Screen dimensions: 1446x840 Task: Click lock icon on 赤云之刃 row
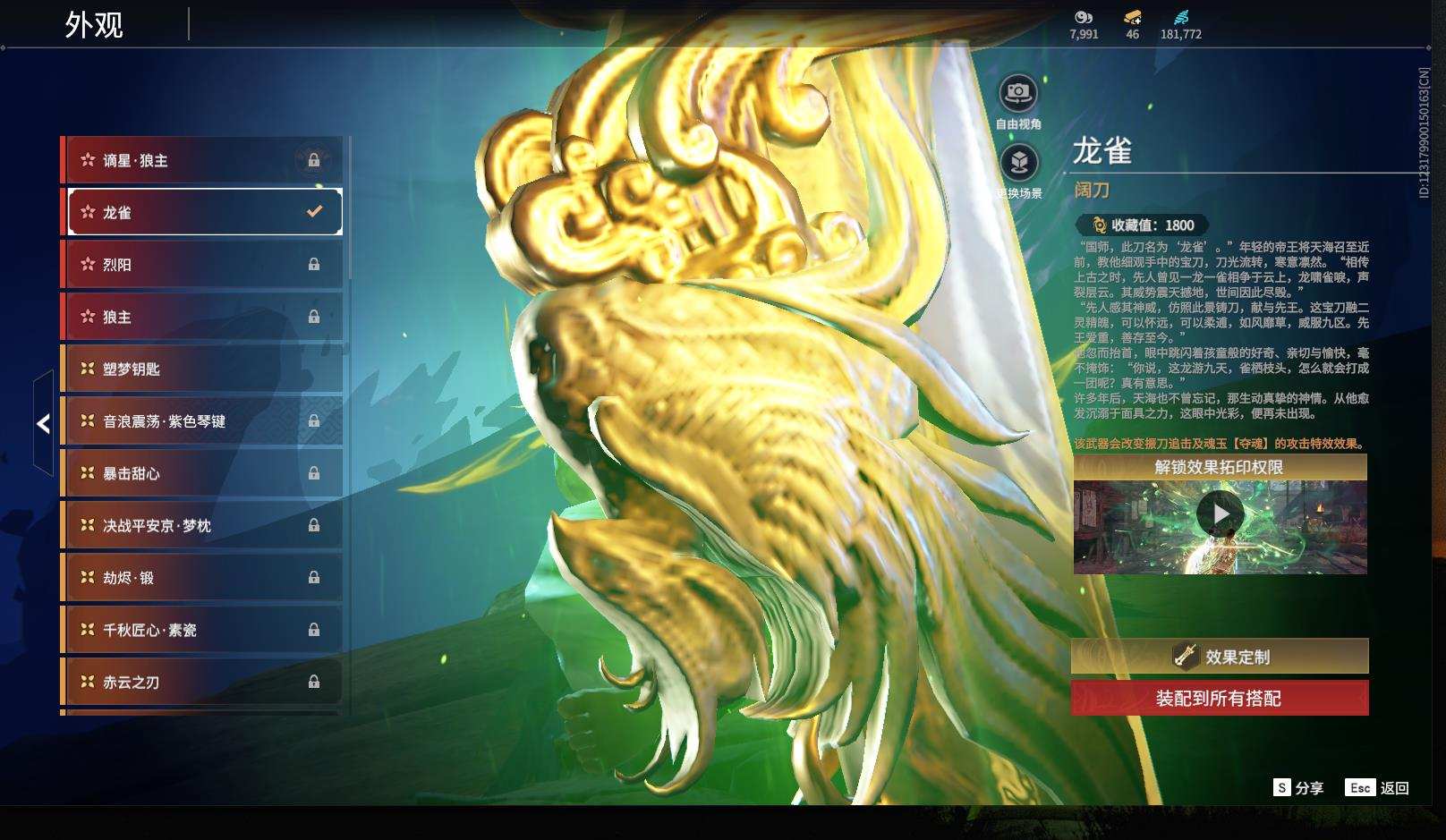pos(314,682)
